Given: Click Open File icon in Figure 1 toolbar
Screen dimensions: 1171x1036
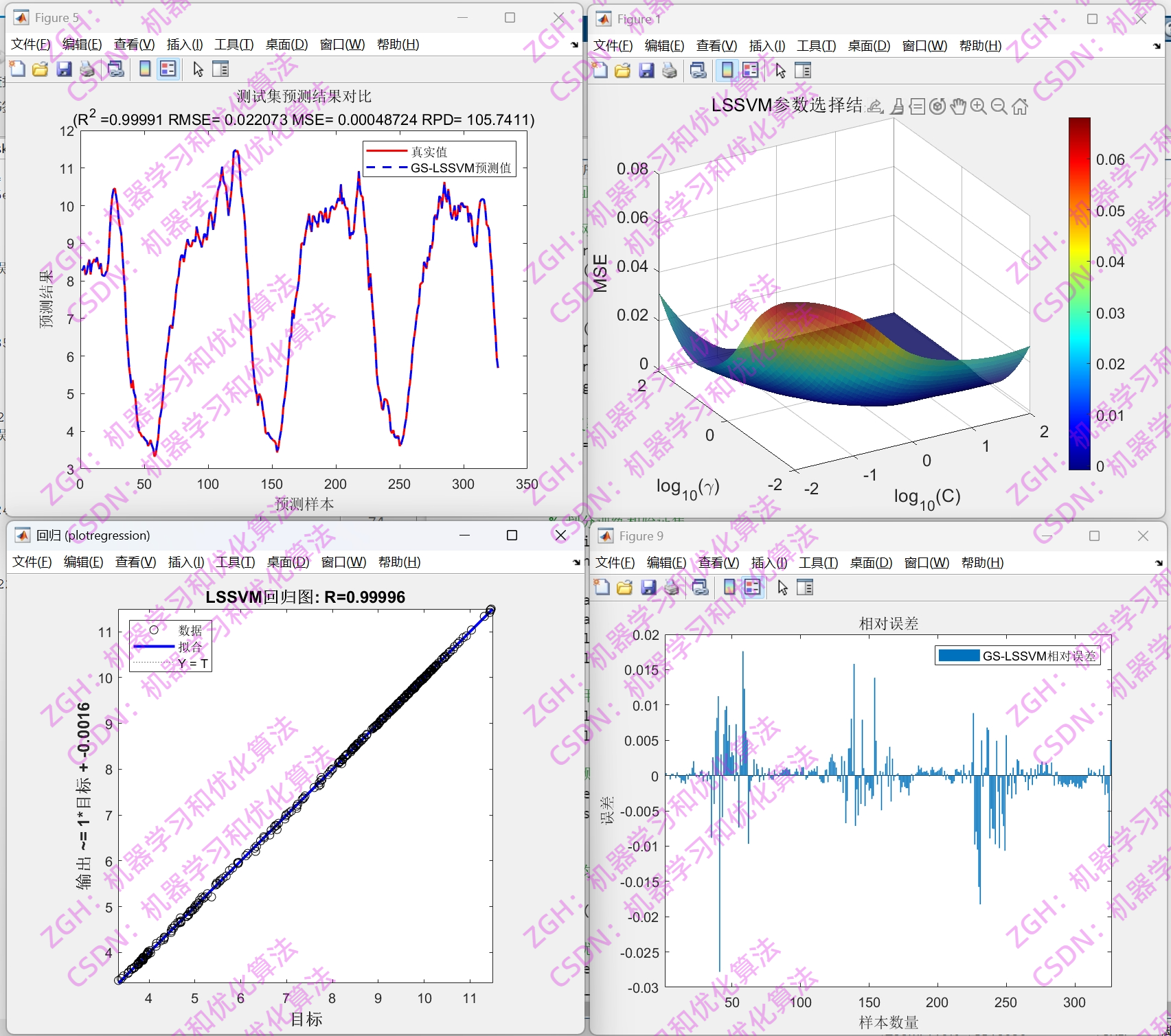Looking at the screenshot, I should click(x=623, y=70).
